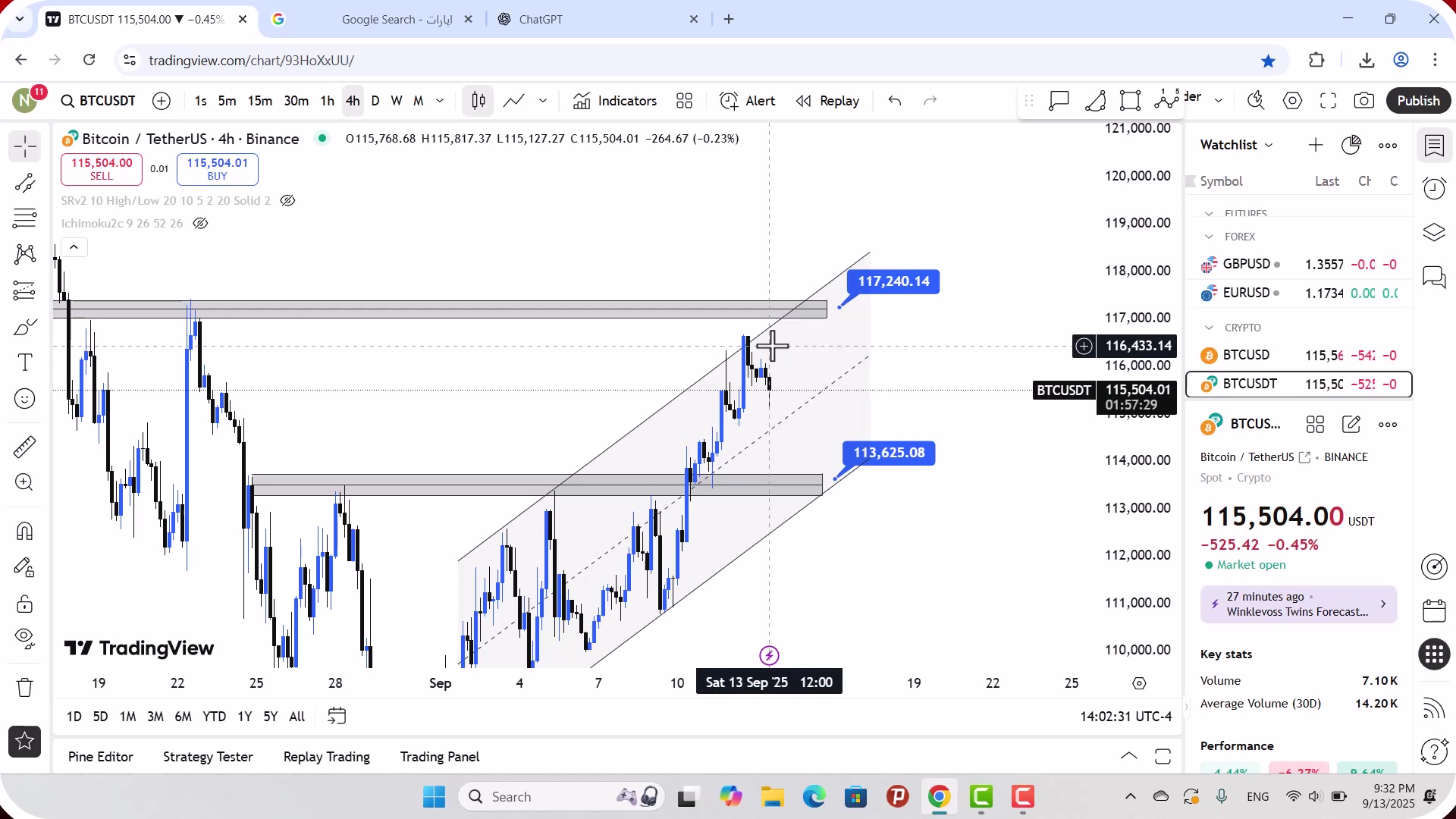Lock all drawing tools
This screenshot has height=819, width=1456.
point(25,604)
